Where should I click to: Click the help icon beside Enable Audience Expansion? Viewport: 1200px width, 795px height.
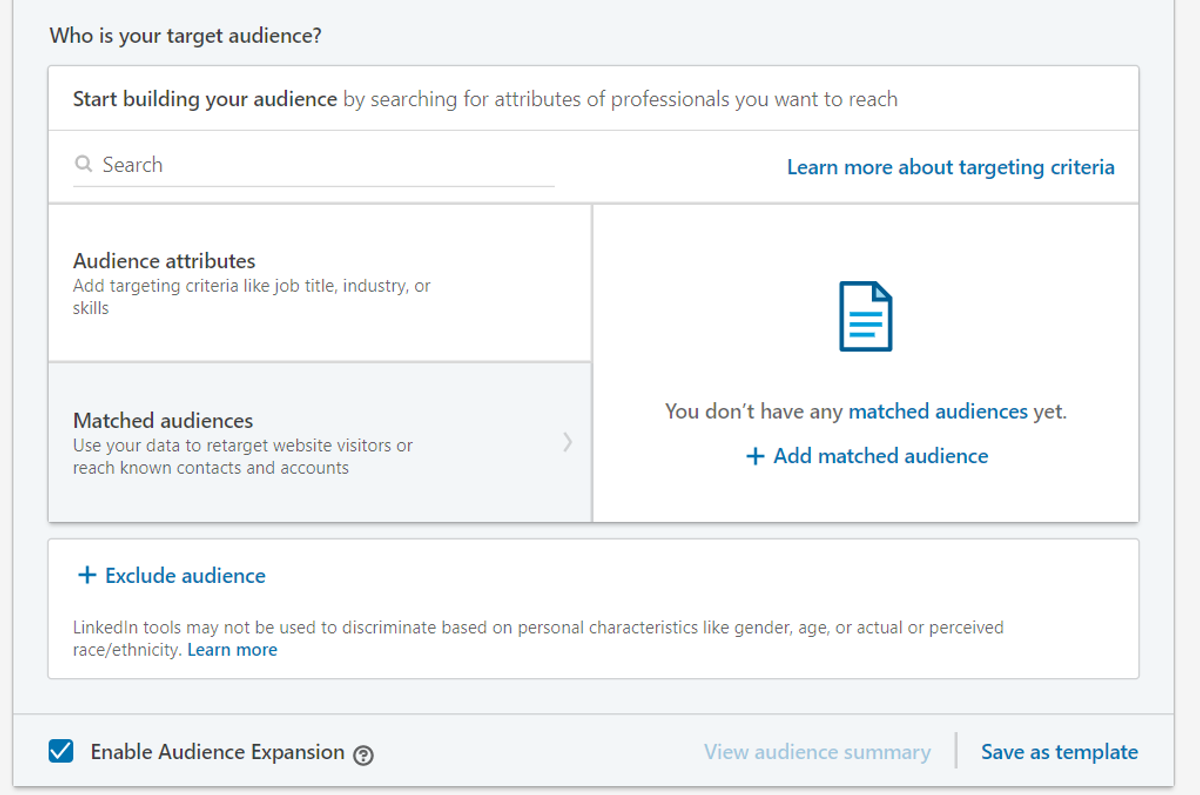[364, 755]
